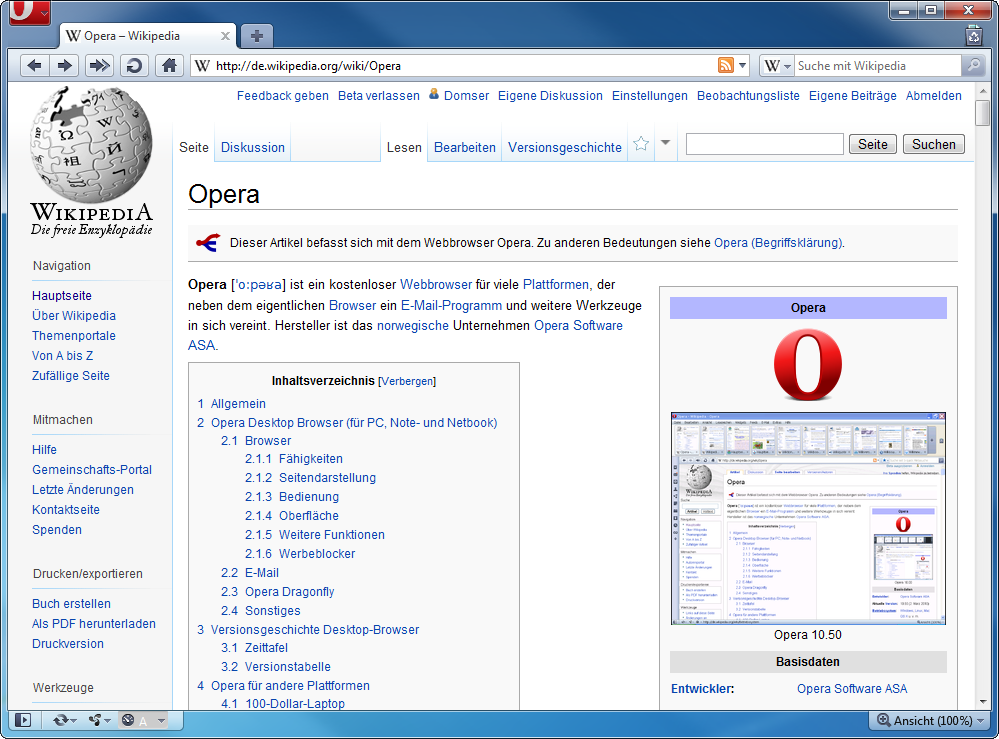The image size is (999, 739).
Task: Click the Beta verlassen link
Action: 378,96
